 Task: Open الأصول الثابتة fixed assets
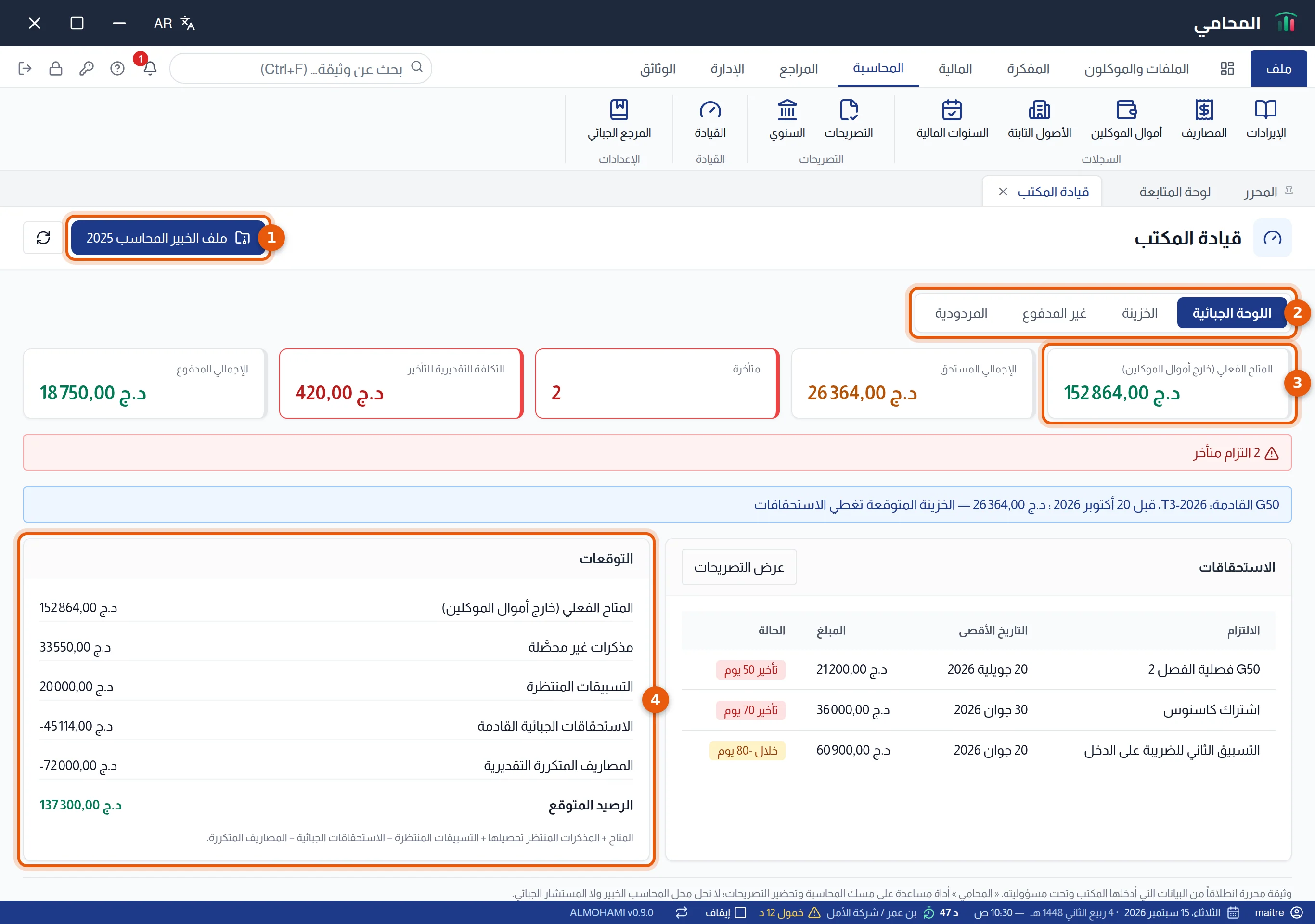(1040, 118)
